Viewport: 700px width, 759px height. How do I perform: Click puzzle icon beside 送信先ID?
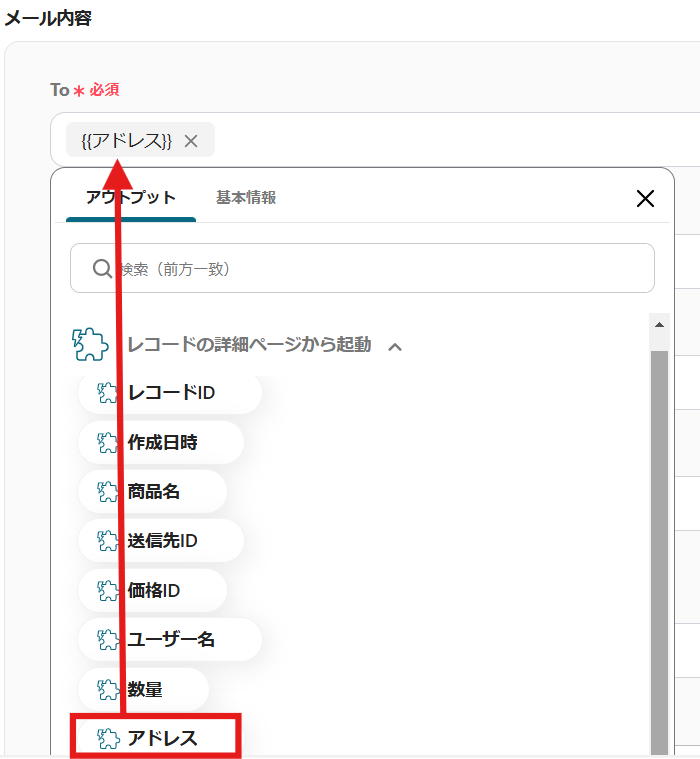[x=107, y=541]
